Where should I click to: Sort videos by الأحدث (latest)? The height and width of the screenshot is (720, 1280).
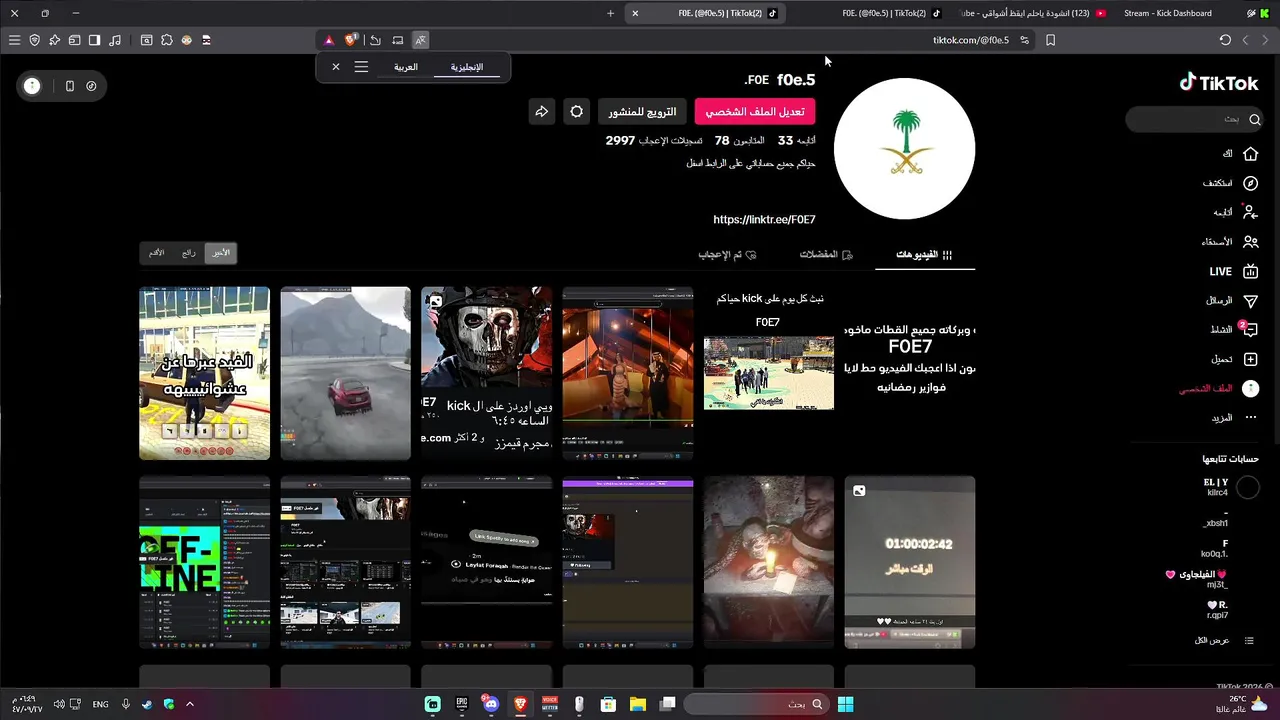click(221, 253)
